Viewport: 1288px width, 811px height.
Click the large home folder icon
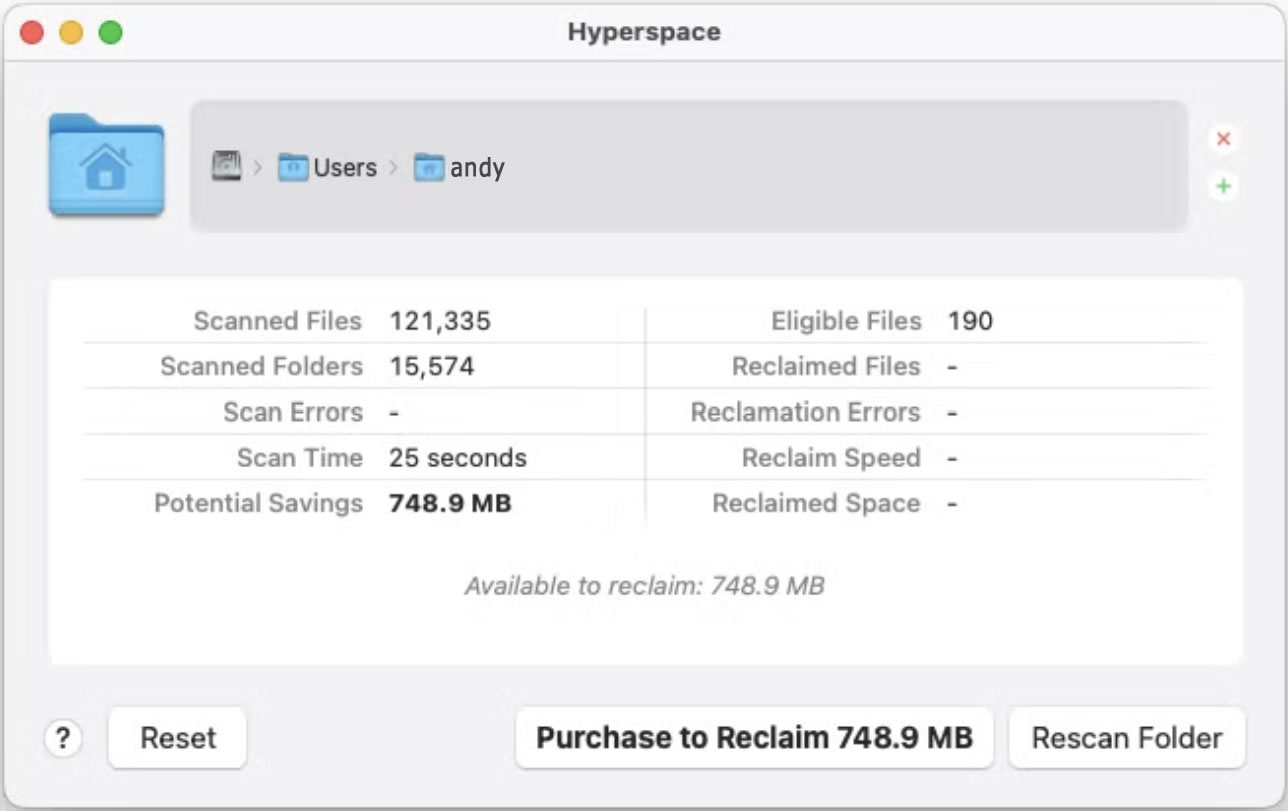point(106,166)
